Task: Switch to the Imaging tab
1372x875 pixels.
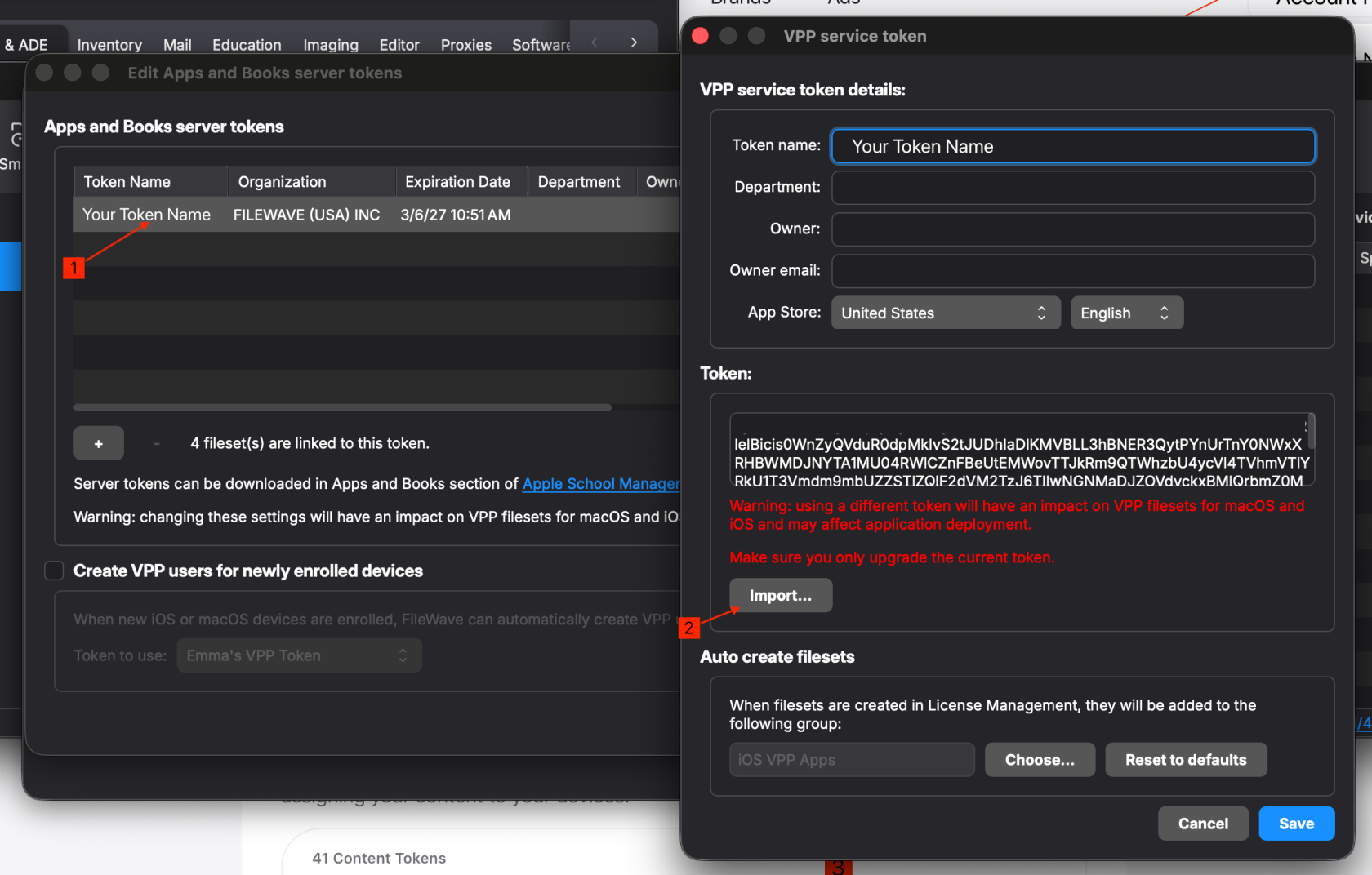Action: coord(331,45)
